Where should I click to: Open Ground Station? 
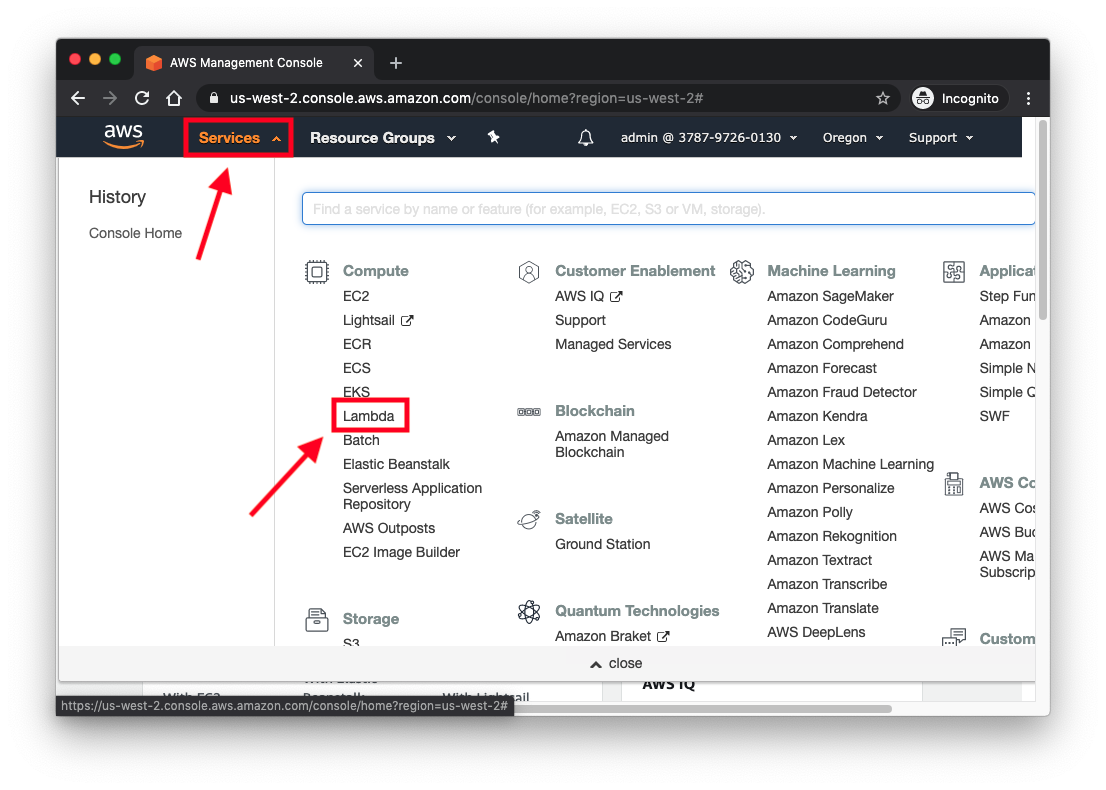pos(602,545)
